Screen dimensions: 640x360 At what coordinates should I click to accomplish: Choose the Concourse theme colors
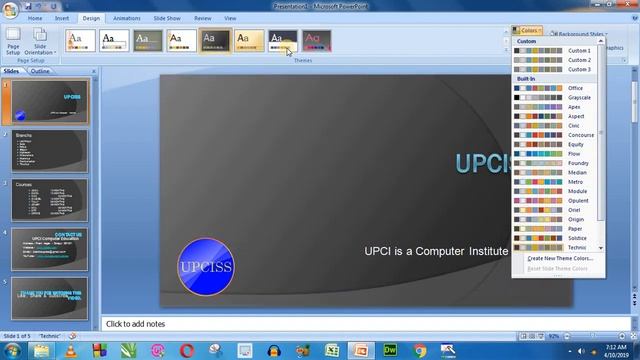[554, 135]
